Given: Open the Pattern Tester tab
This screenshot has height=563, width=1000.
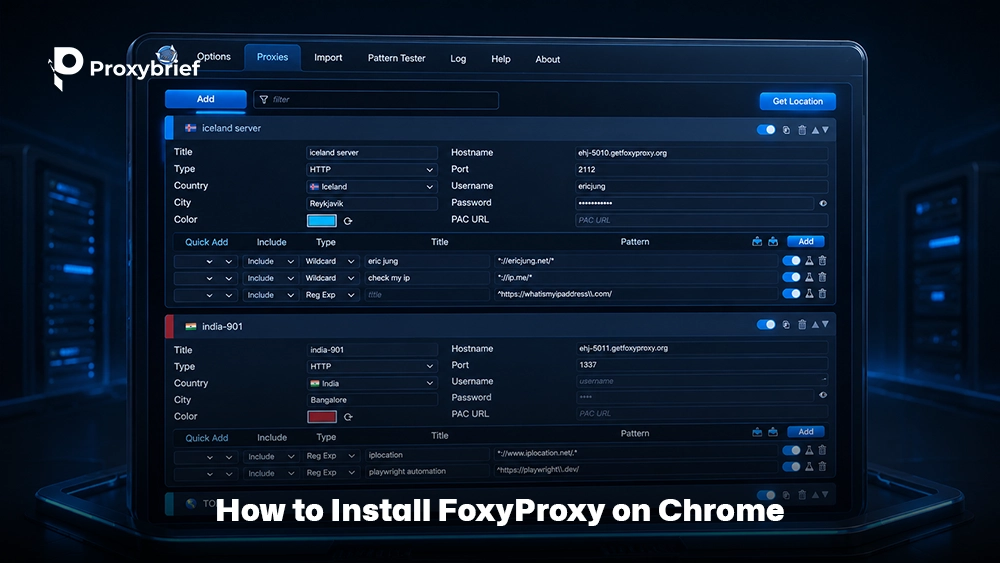Looking at the screenshot, I should click(x=396, y=58).
